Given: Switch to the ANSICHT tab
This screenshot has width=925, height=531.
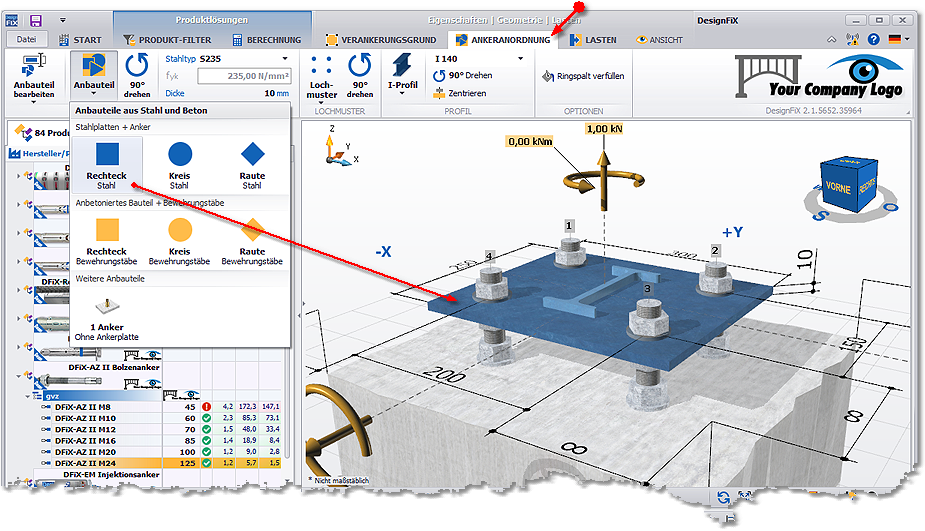Looking at the screenshot, I should pyautogui.click(x=659, y=40).
